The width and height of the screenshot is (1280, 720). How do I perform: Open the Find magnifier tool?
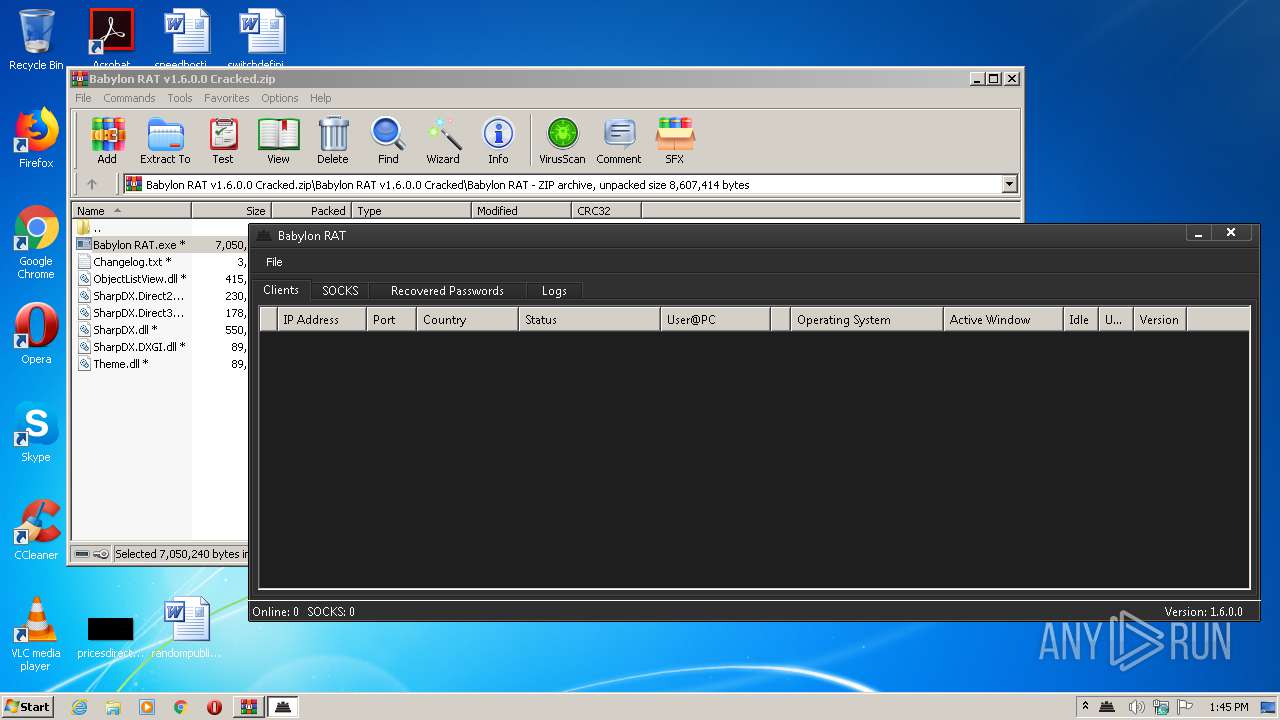tap(388, 141)
